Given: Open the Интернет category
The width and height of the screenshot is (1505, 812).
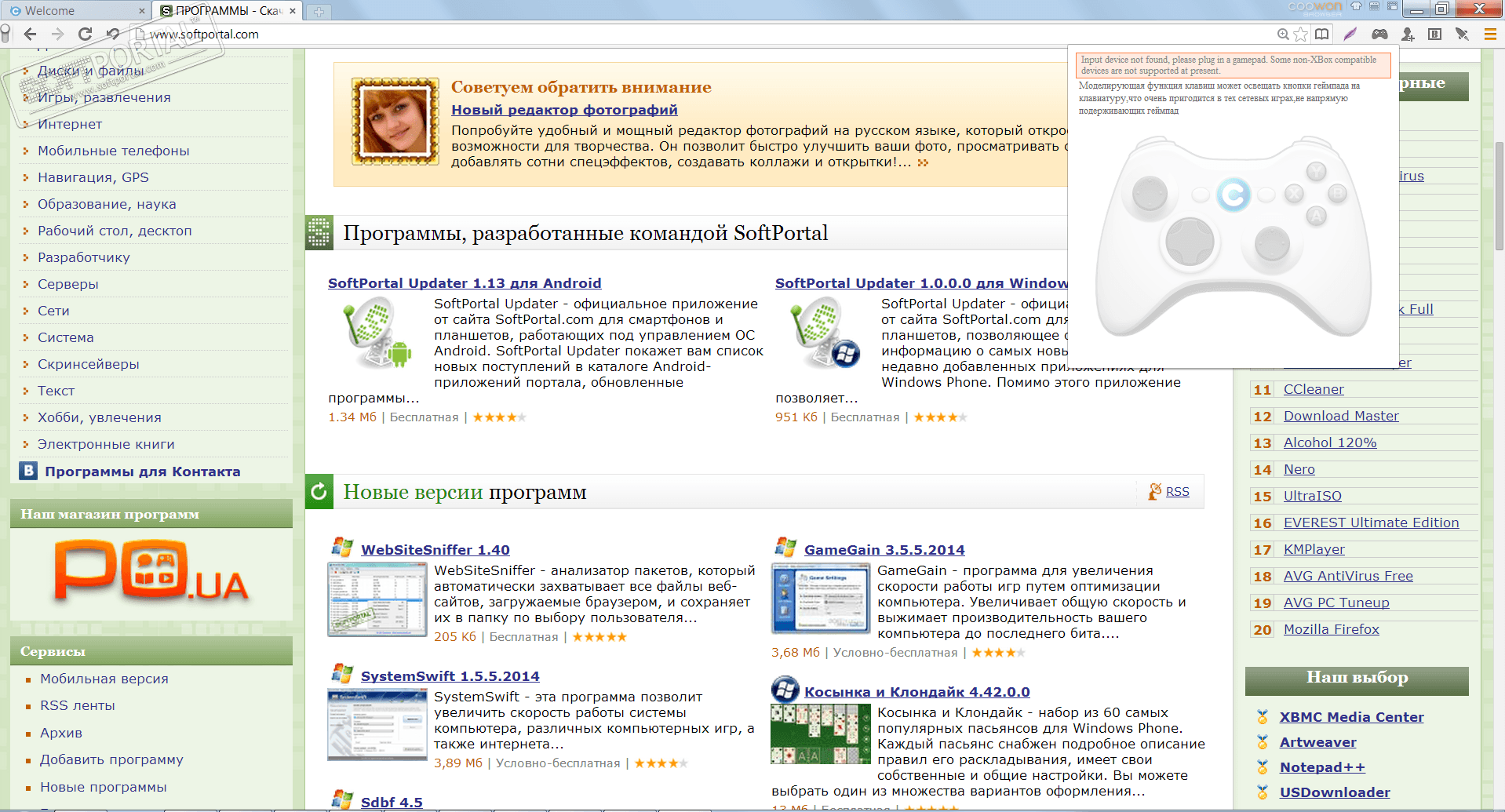Looking at the screenshot, I should coord(70,124).
